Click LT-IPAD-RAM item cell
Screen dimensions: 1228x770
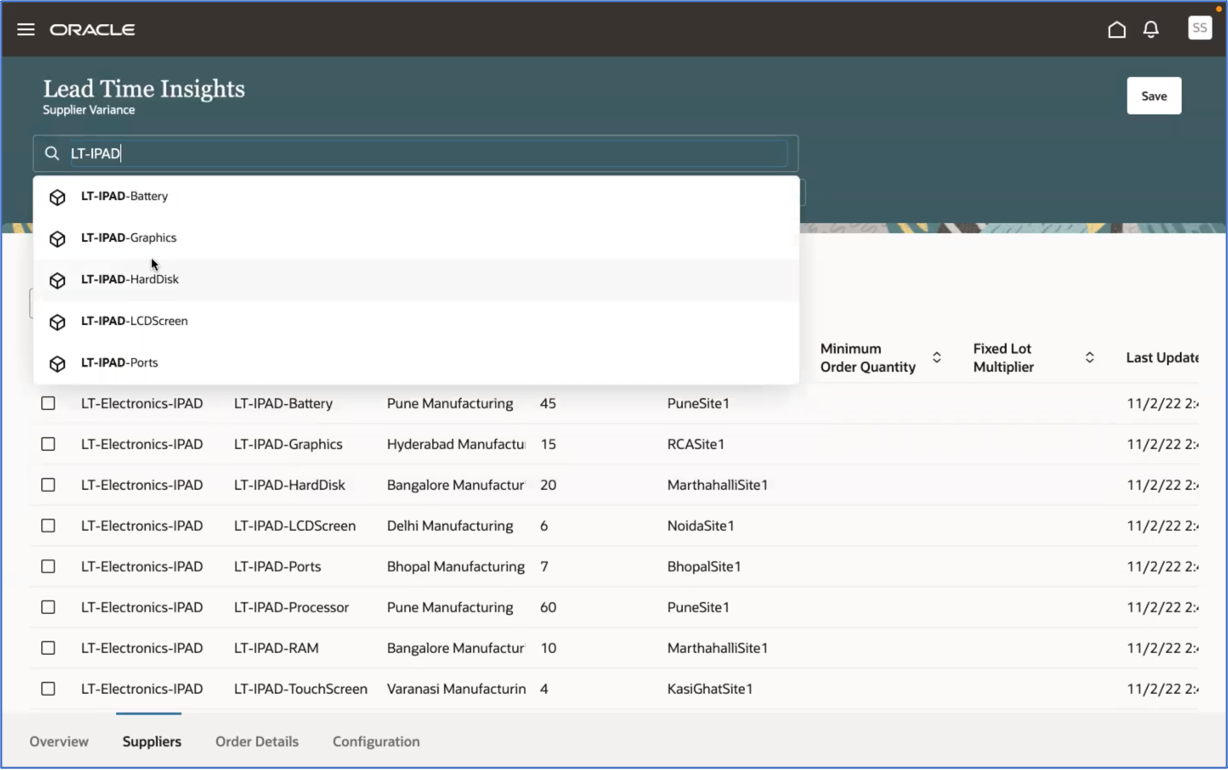tap(276, 648)
